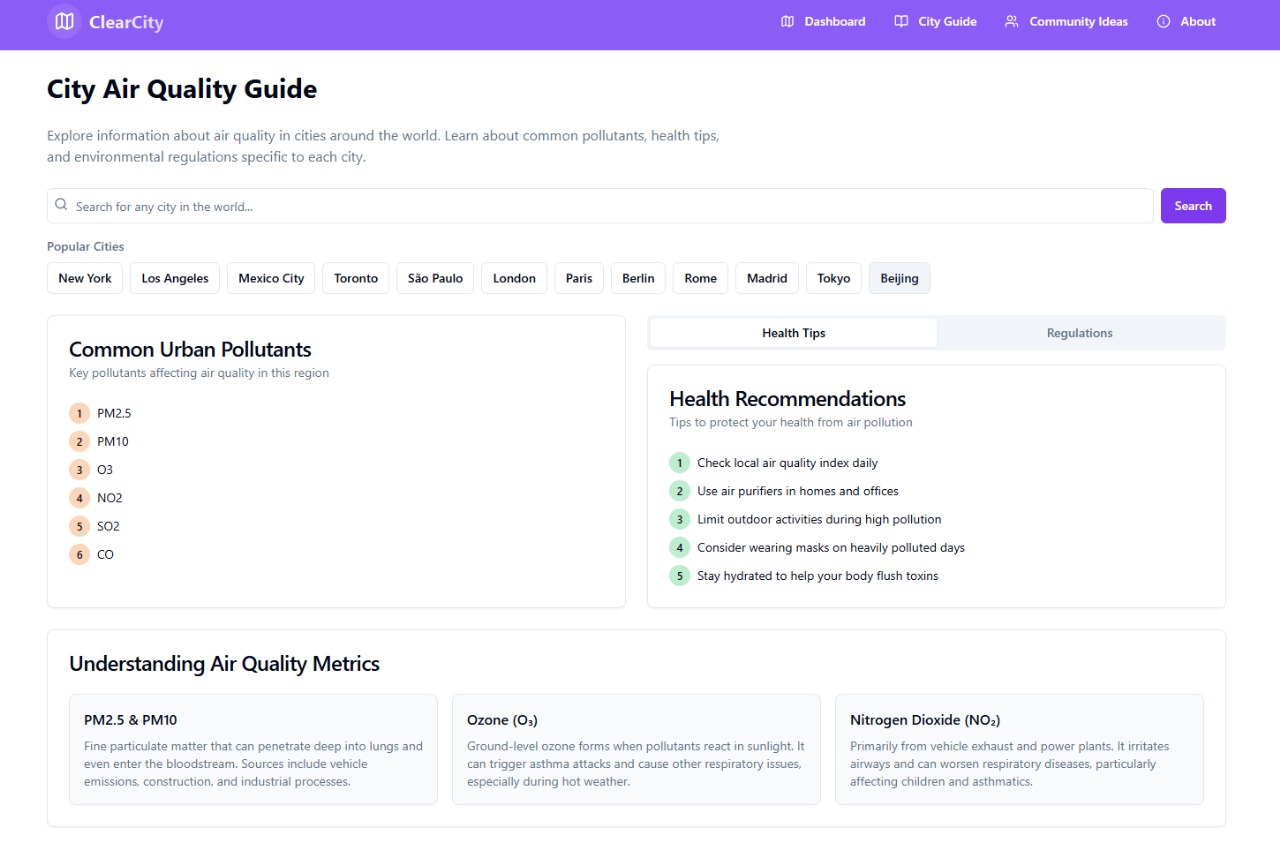Image resolution: width=1280 pixels, height=865 pixels.
Task: Select the São Paulo city chip
Action: 435,278
